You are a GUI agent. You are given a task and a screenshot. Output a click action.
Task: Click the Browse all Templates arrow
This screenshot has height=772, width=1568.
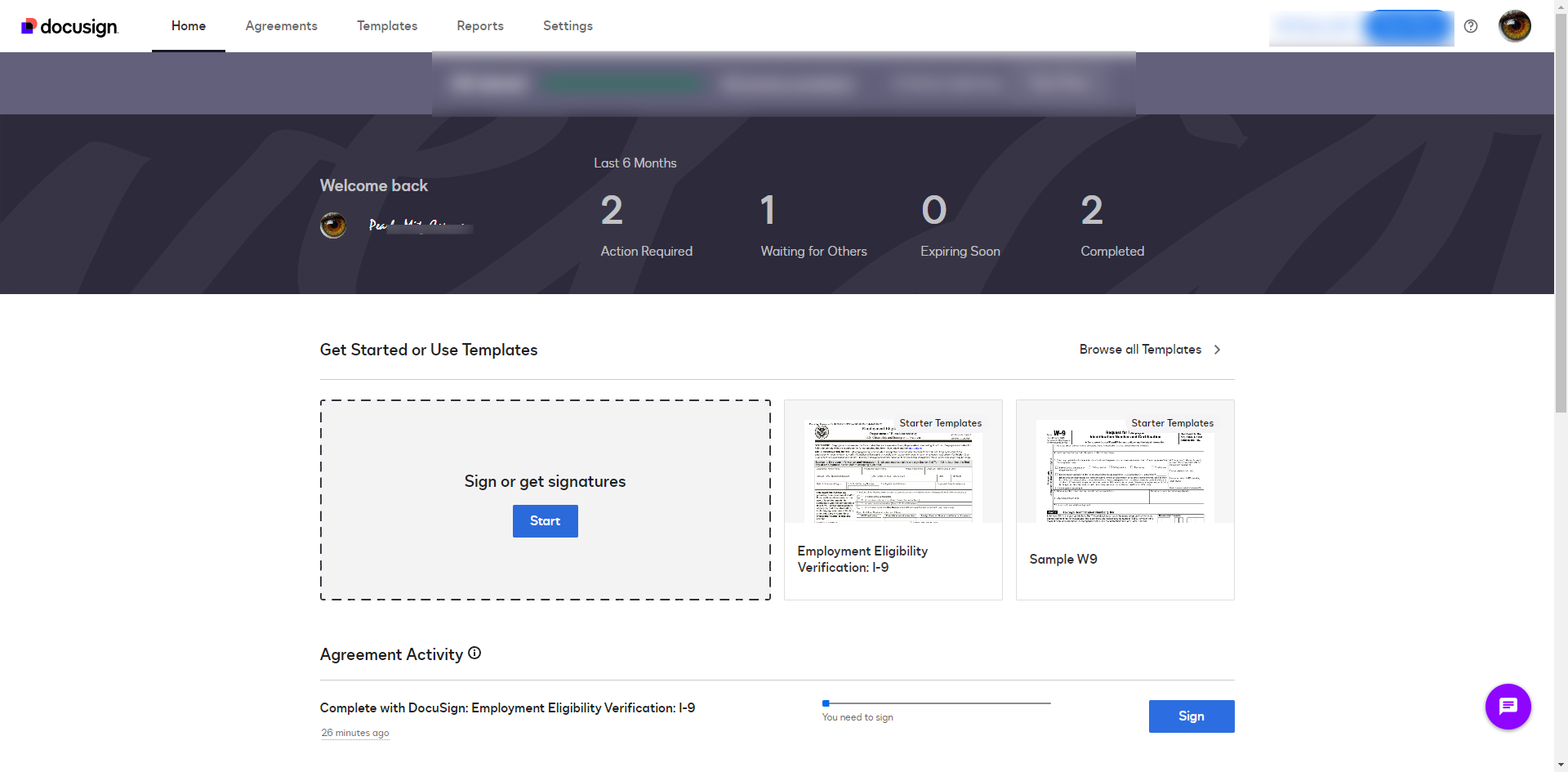pos(1217,350)
